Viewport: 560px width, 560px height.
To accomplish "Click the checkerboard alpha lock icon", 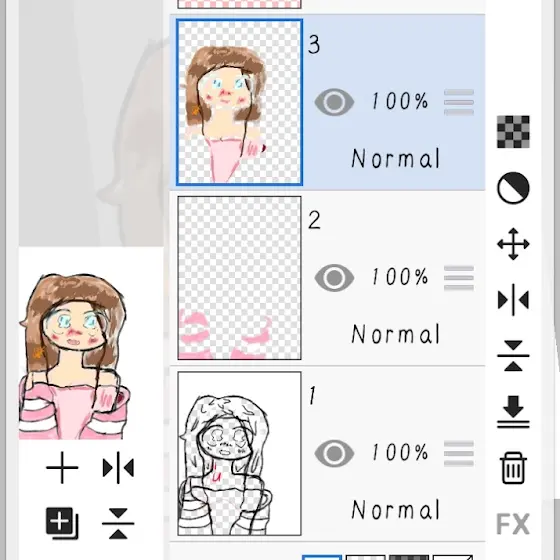I will pyautogui.click(x=513, y=132).
